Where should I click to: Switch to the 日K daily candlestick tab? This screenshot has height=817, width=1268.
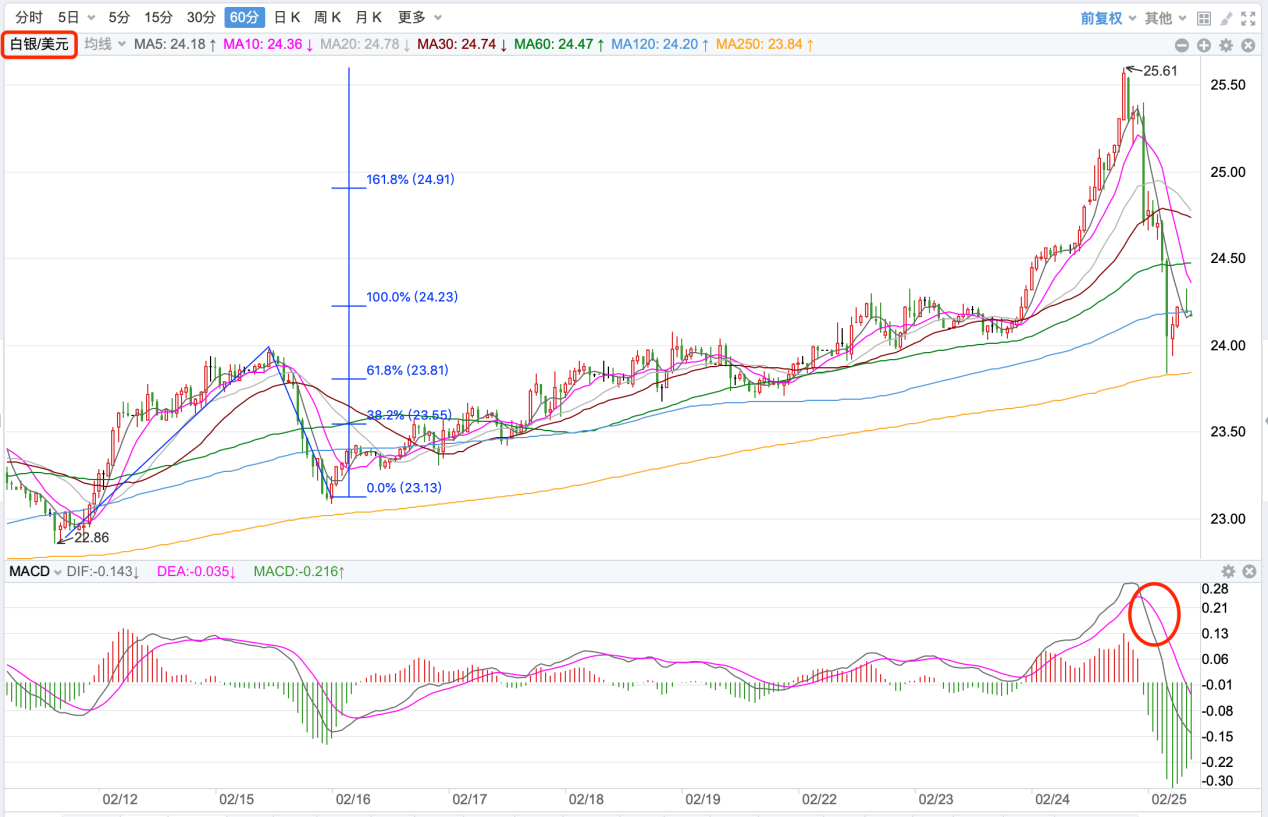(287, 17)
